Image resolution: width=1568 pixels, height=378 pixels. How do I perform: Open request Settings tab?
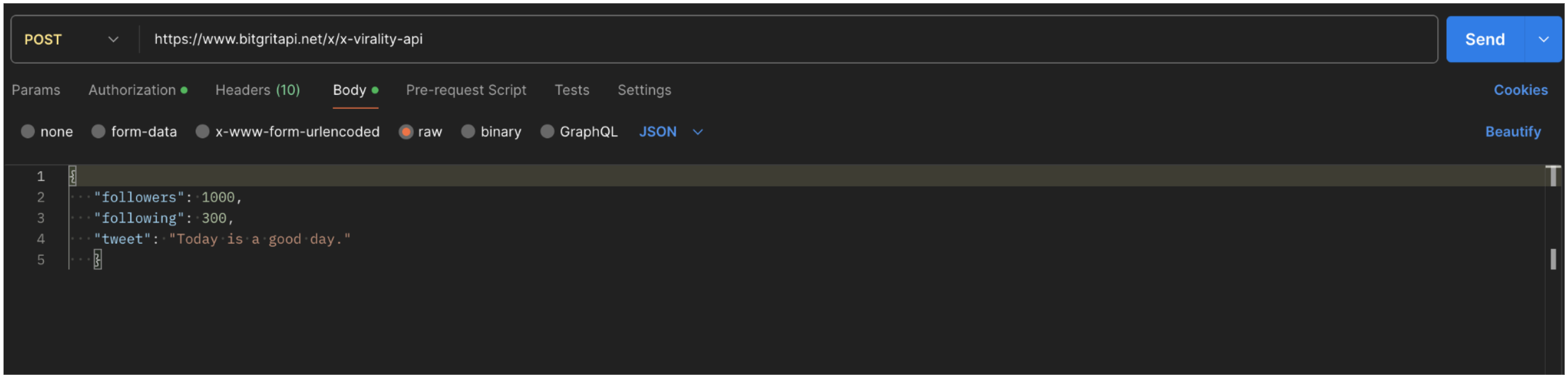coord(644,90)
